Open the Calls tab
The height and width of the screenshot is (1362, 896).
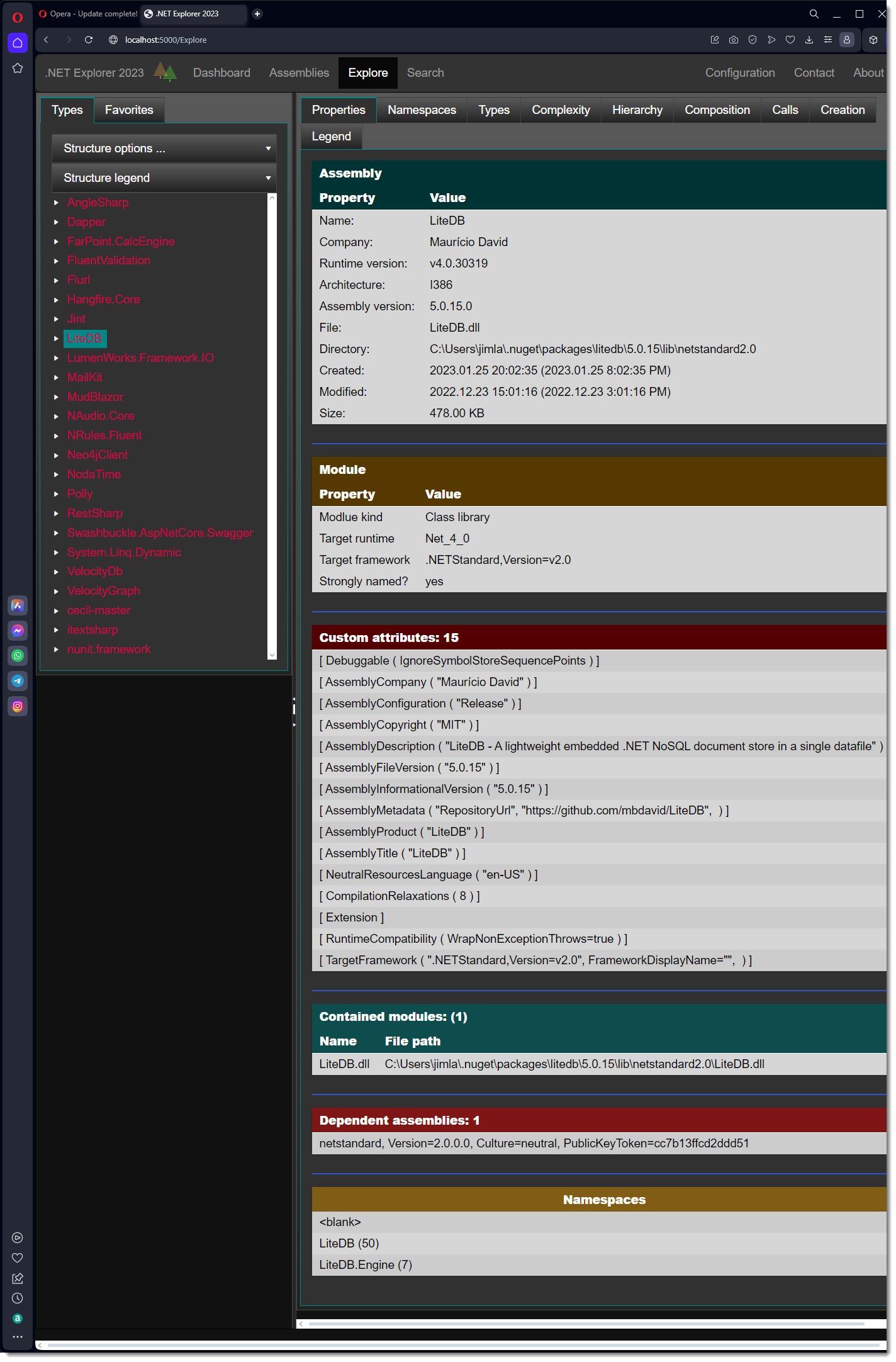(x=785, y=110)
